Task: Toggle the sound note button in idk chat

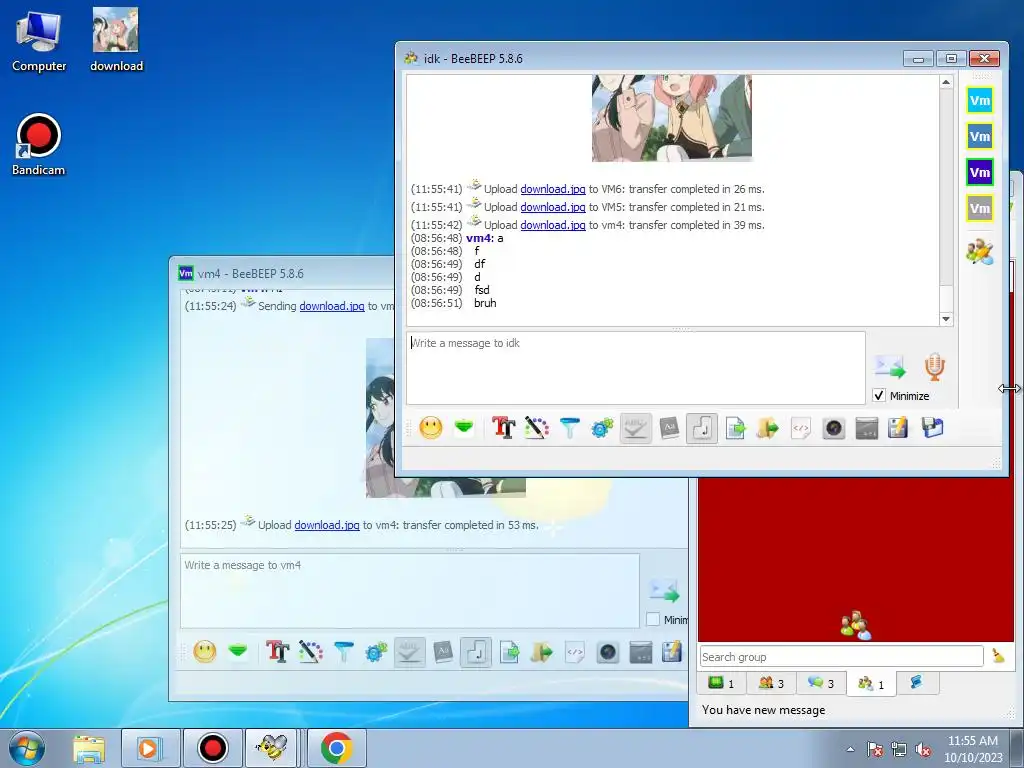Action: click(x=702, y=428)
